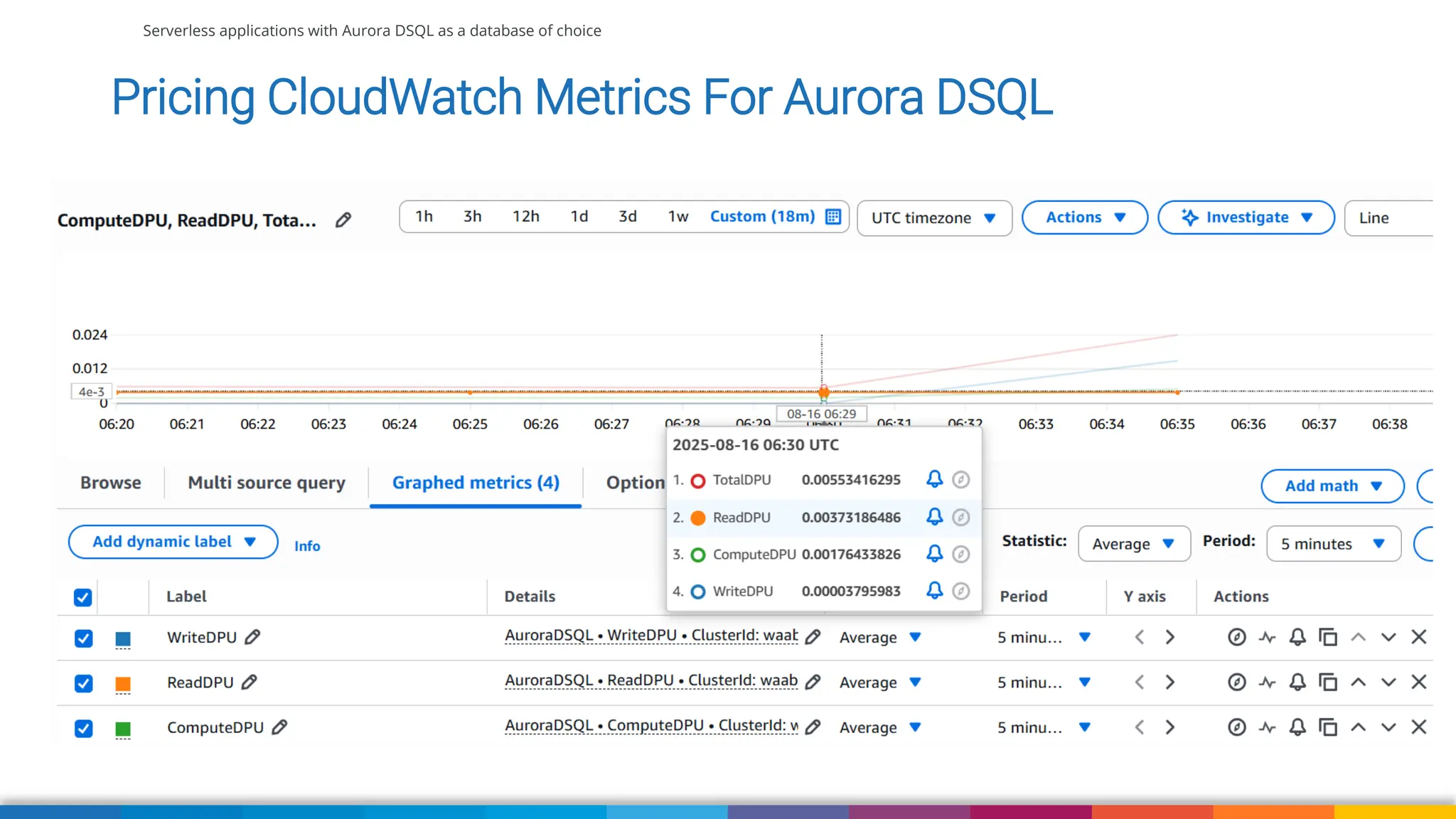Click alarm bell for WriteDPU in tooltip
This screenshot has width=1456, height=819.
[934, 590]
